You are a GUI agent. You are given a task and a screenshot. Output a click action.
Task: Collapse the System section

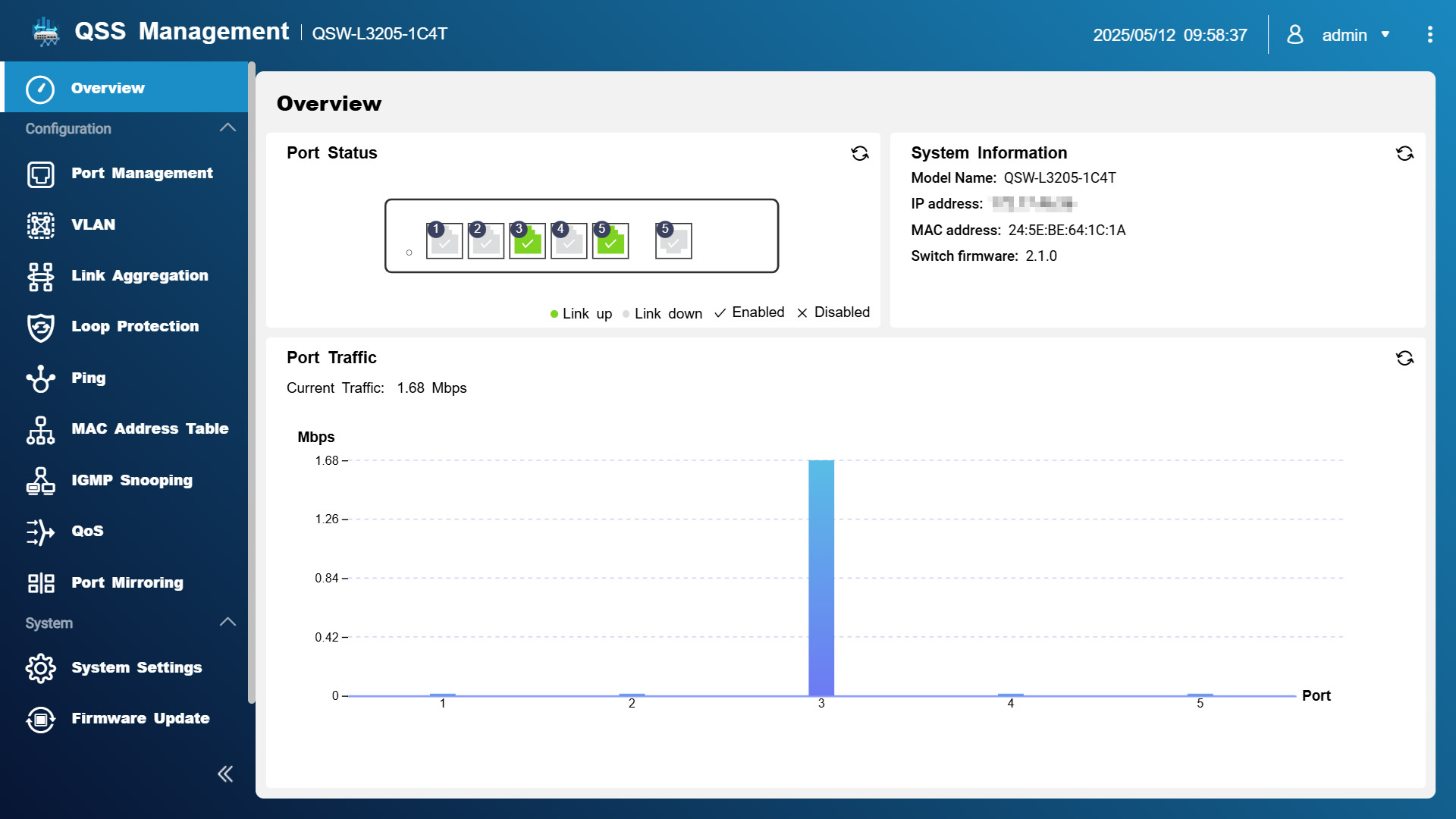click(x=227, y=622)
